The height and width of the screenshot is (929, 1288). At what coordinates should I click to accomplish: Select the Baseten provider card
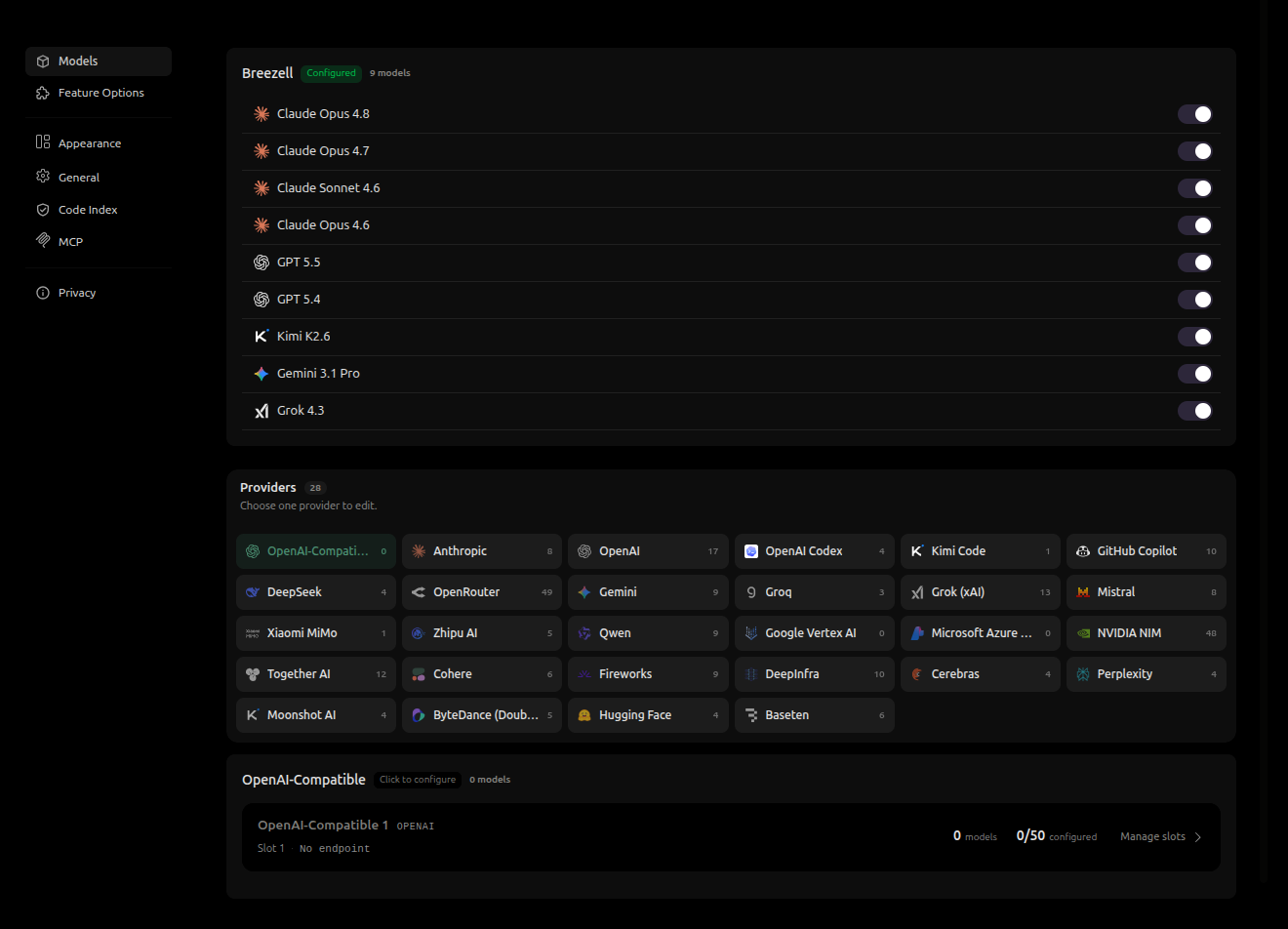(815, 715)
